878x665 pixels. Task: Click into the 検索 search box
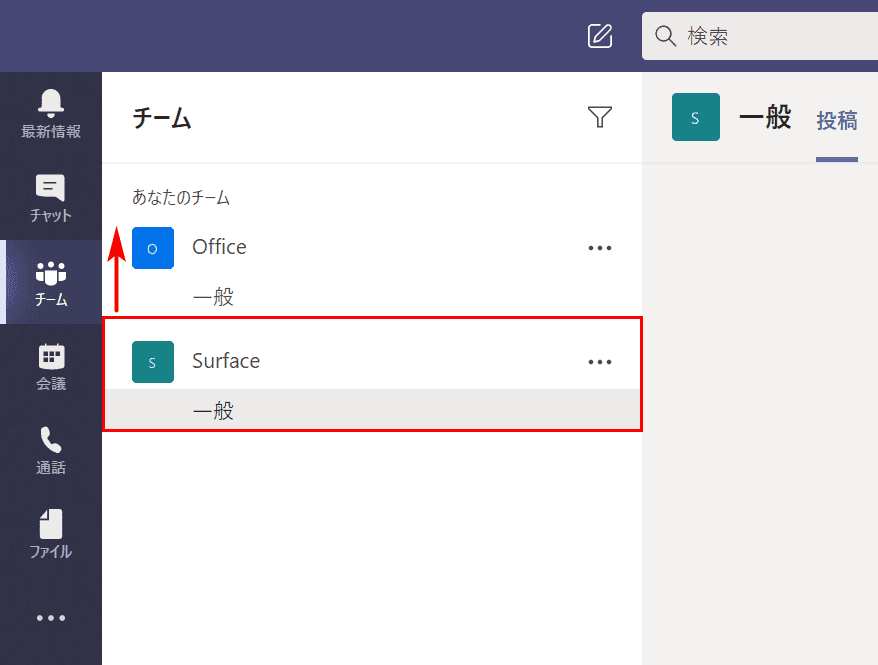tap(760, 36)
